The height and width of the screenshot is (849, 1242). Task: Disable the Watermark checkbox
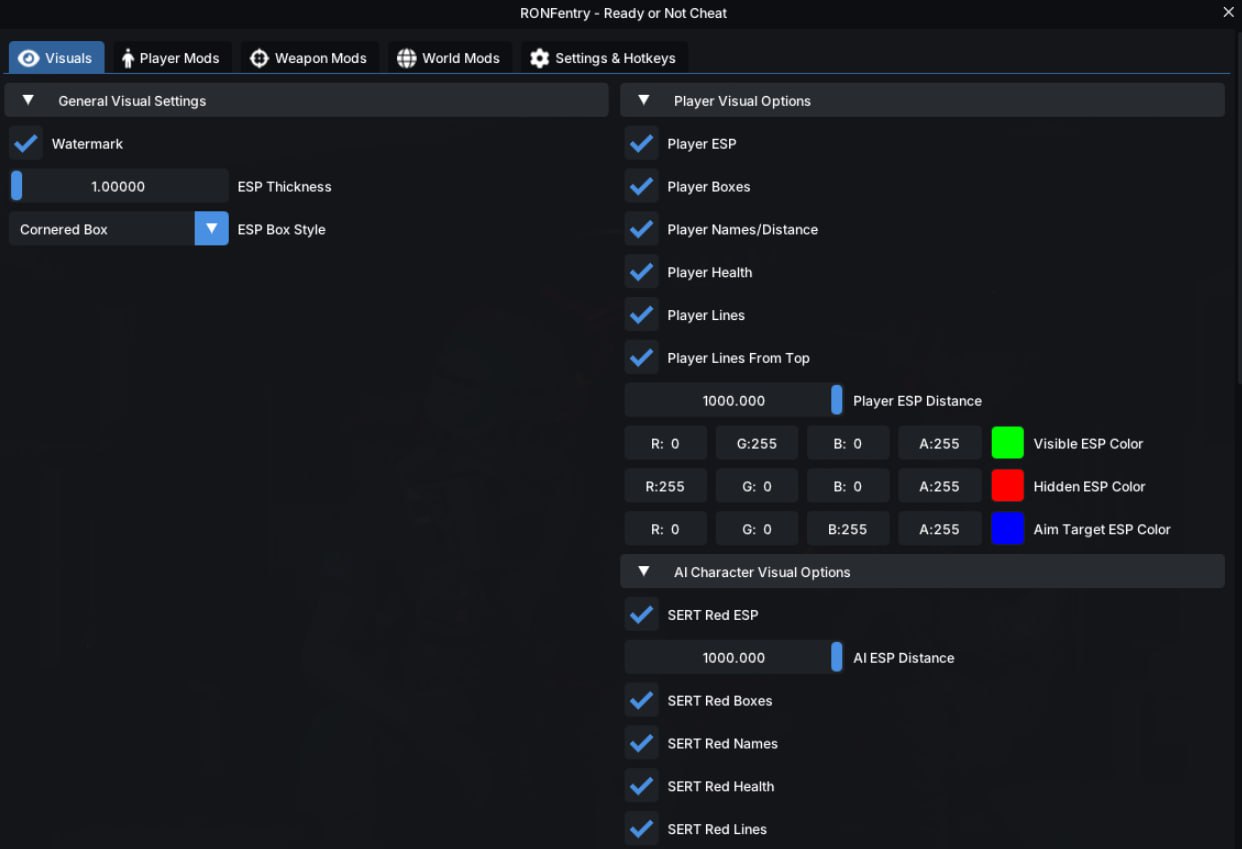coord(26,144)
